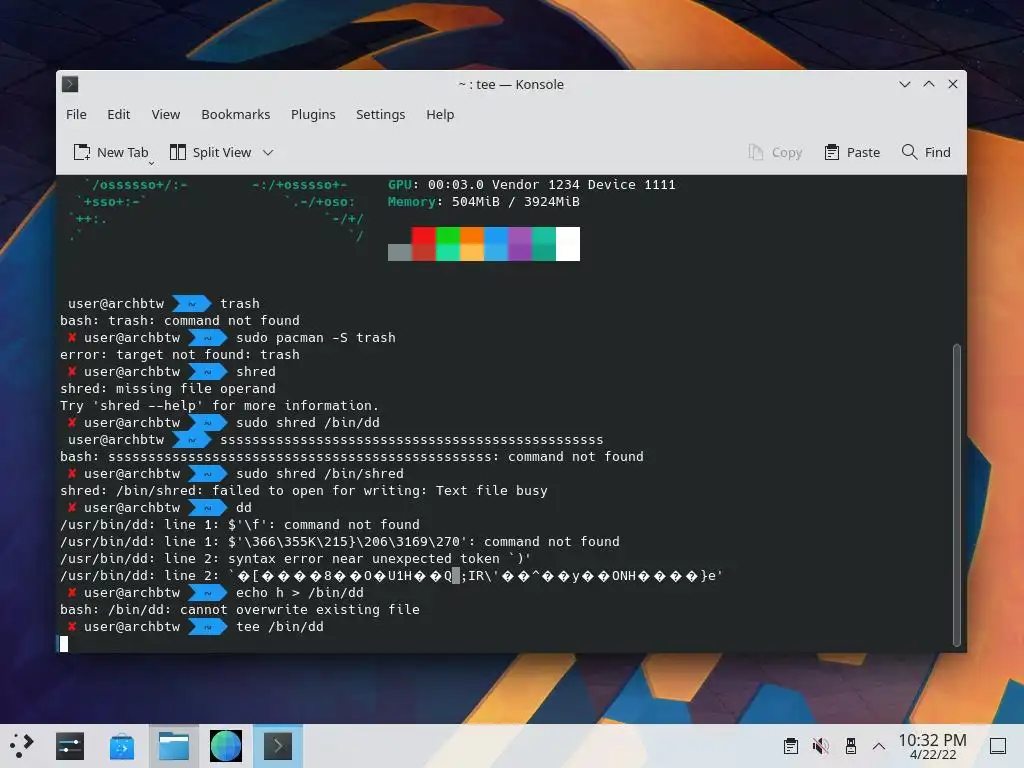This screenshot has width=1024, height=768.
Task: Open the web browser globe icon in taskbar
Action: pos(226,745)
